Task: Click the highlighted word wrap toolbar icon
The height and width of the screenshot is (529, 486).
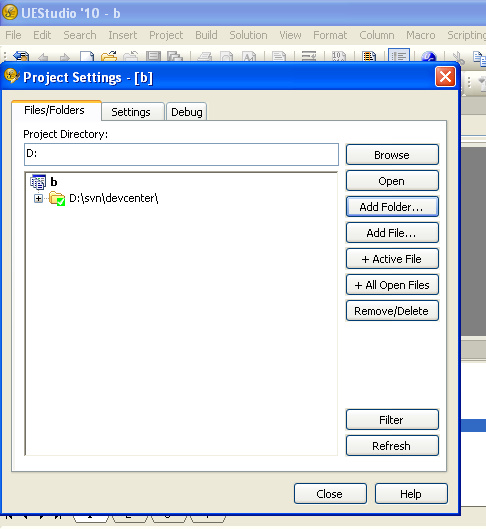Action: (x=399, y=56)
